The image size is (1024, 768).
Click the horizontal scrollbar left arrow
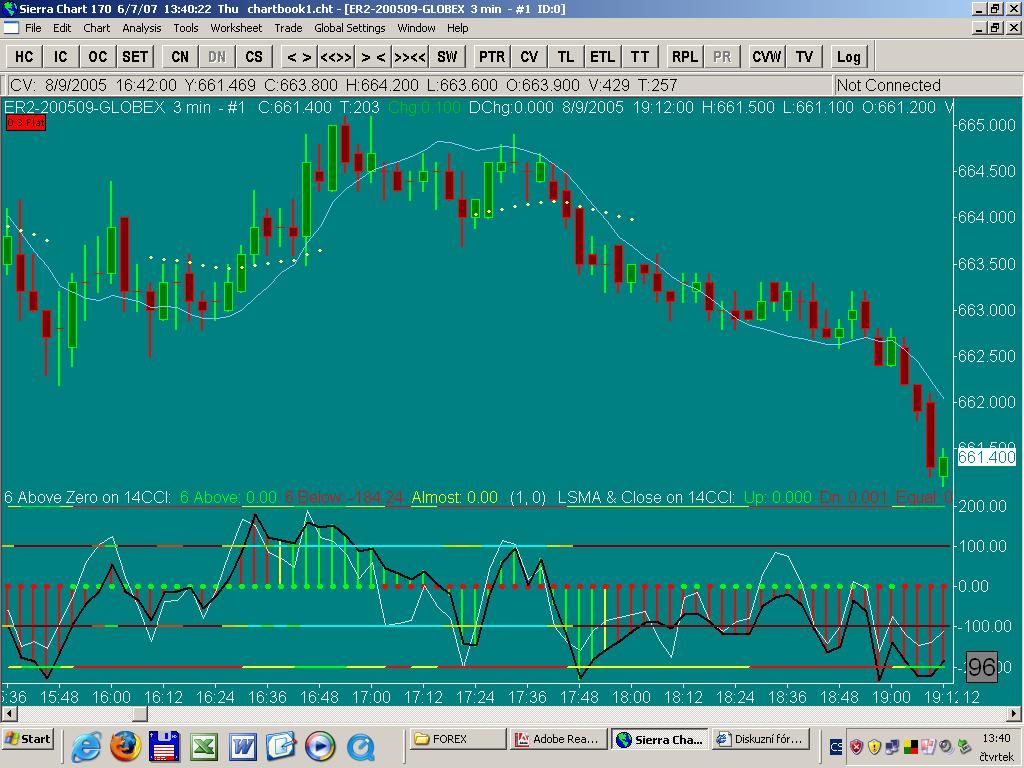coord(9,714)
